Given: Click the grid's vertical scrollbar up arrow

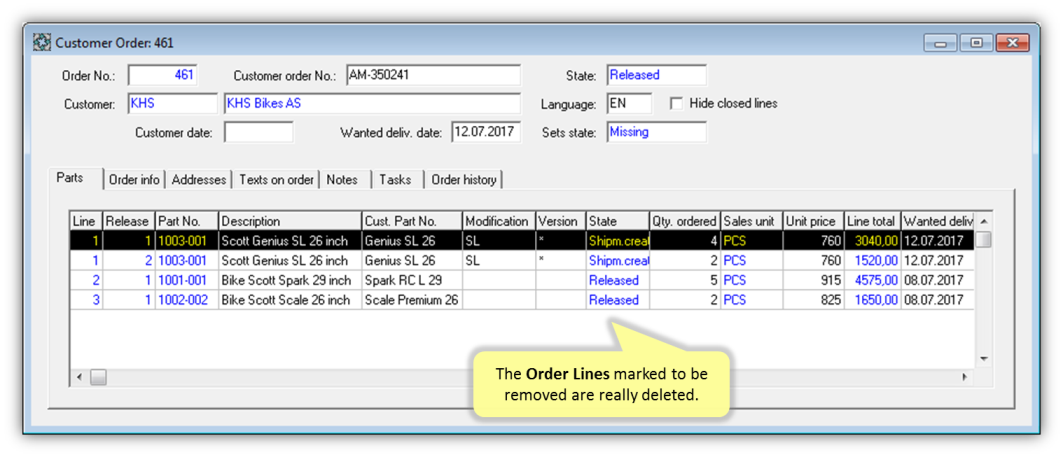Looking at the screenshot, I should (x=984, y=221).
